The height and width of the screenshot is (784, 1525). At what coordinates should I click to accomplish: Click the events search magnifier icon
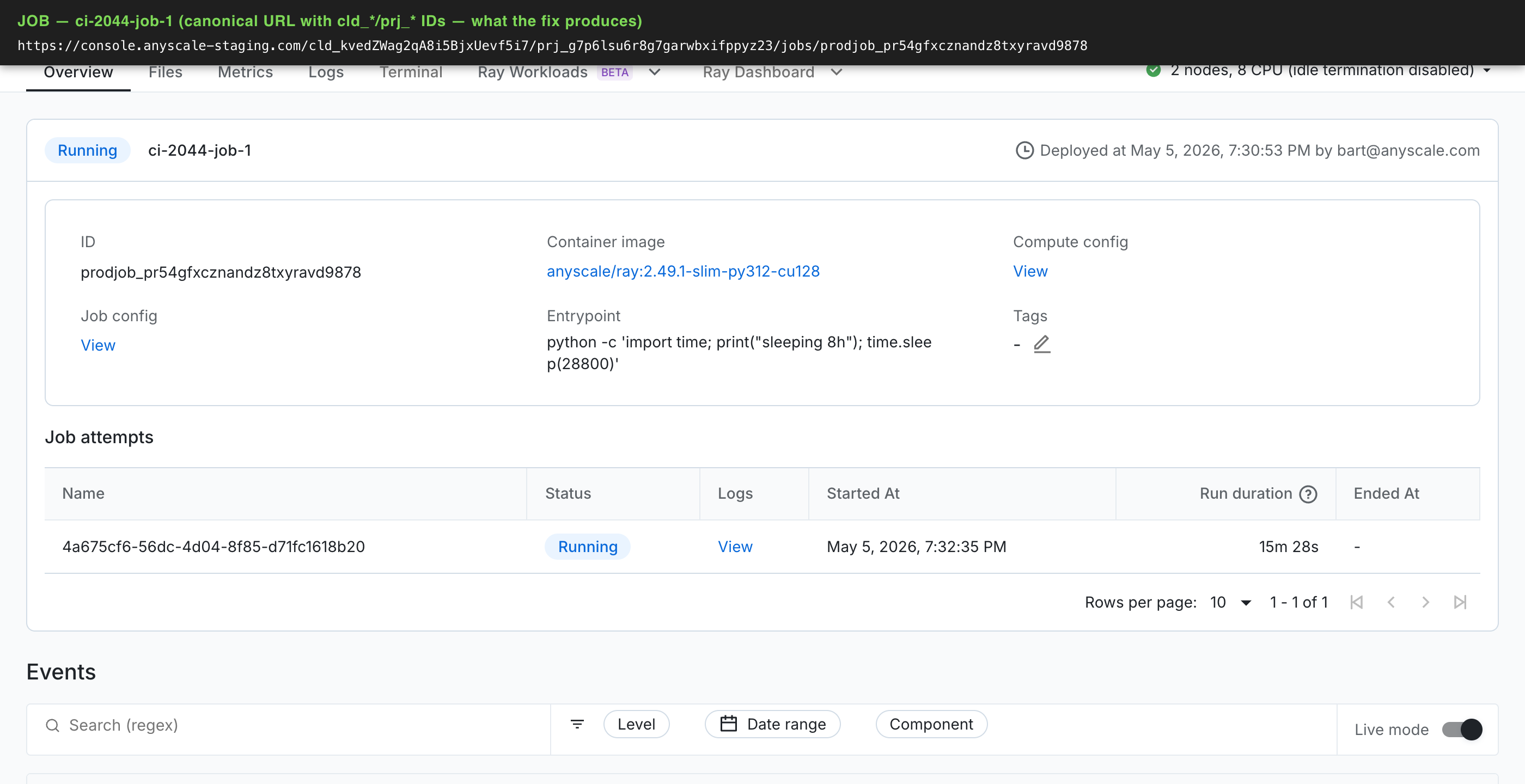(52, 725)
